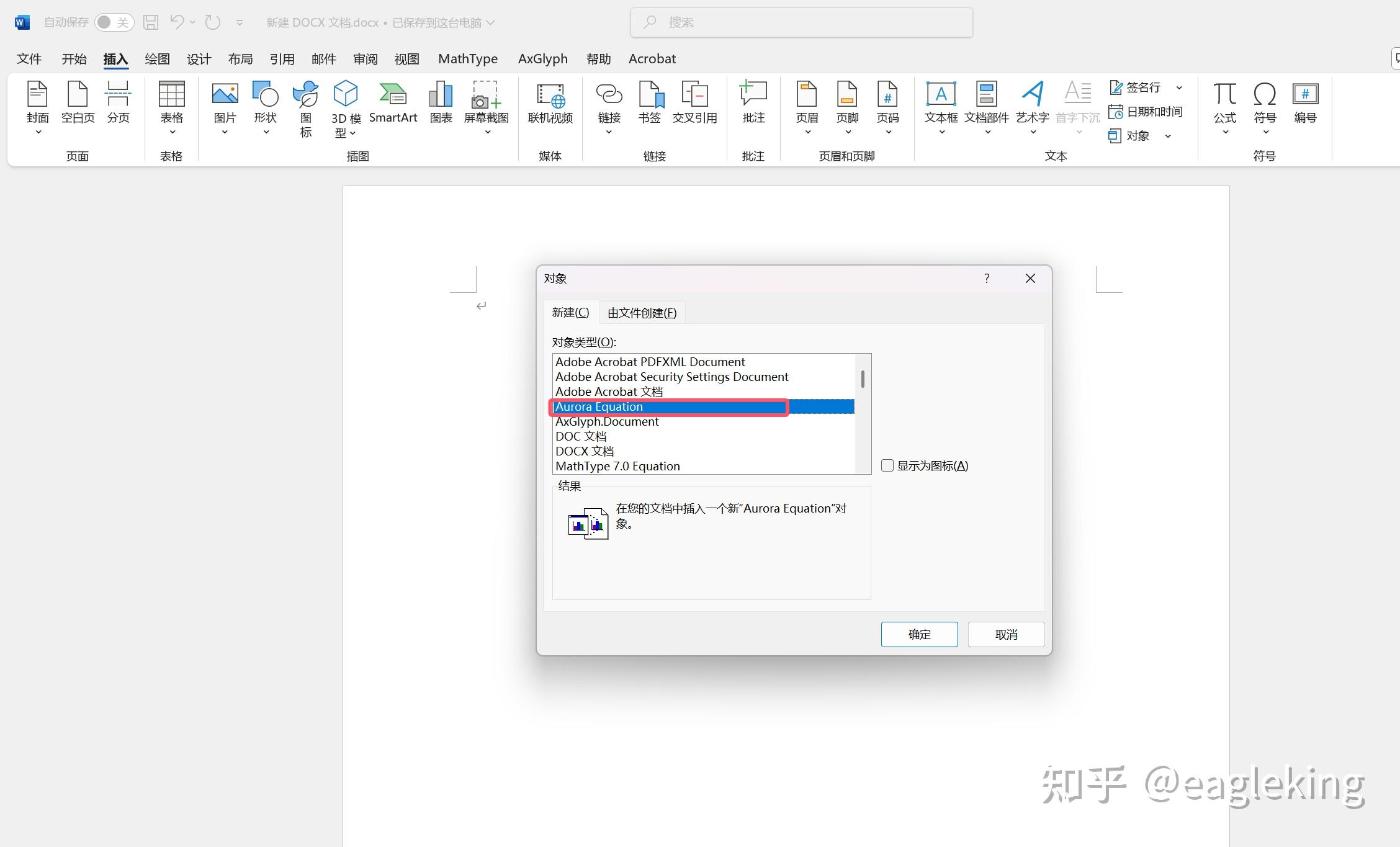Insert numbering (编号)
1400x847 pixels.
1305,103
